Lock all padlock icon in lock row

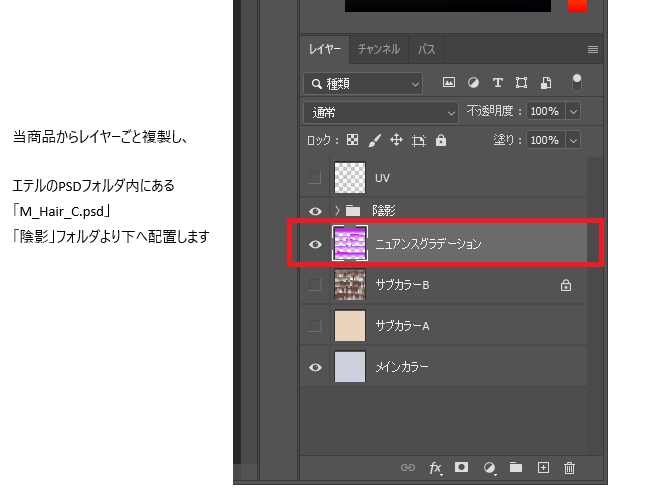[441, 140]
